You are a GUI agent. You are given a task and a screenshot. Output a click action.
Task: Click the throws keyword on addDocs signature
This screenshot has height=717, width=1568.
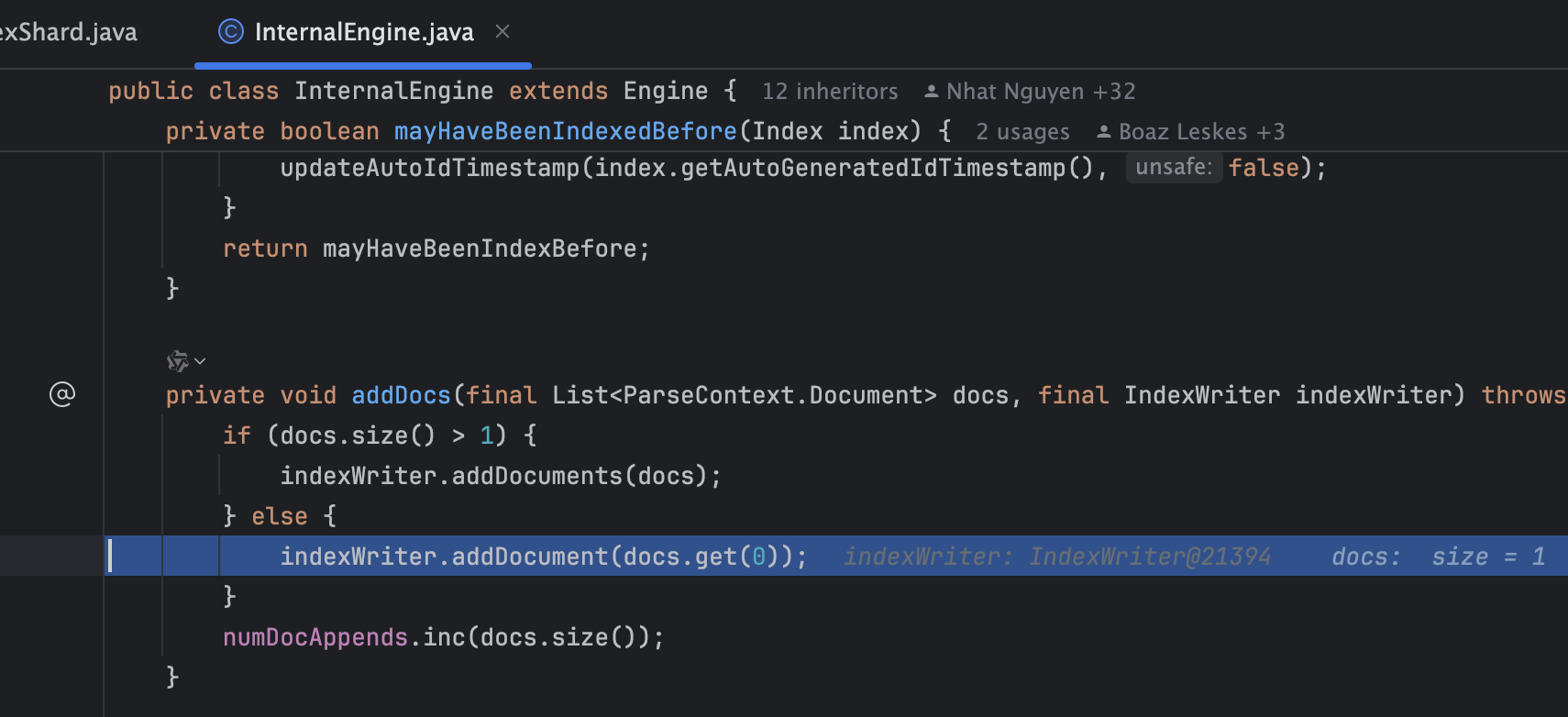pyautogui.click(x=1523, y=395)
